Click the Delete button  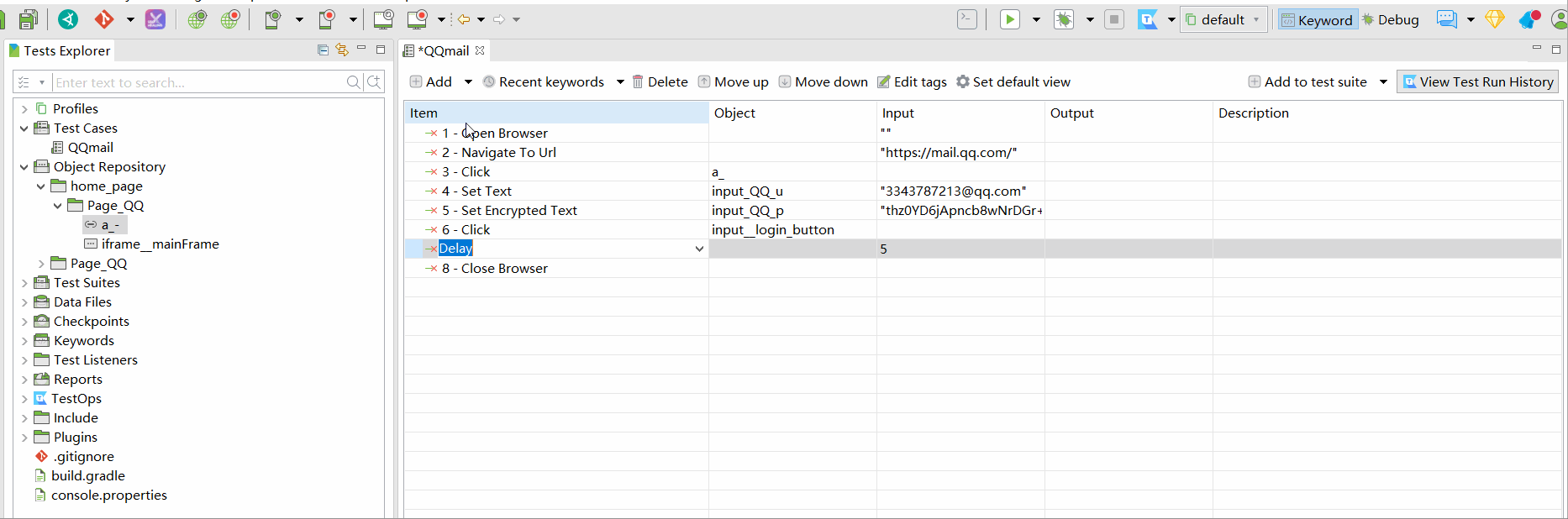660,81
